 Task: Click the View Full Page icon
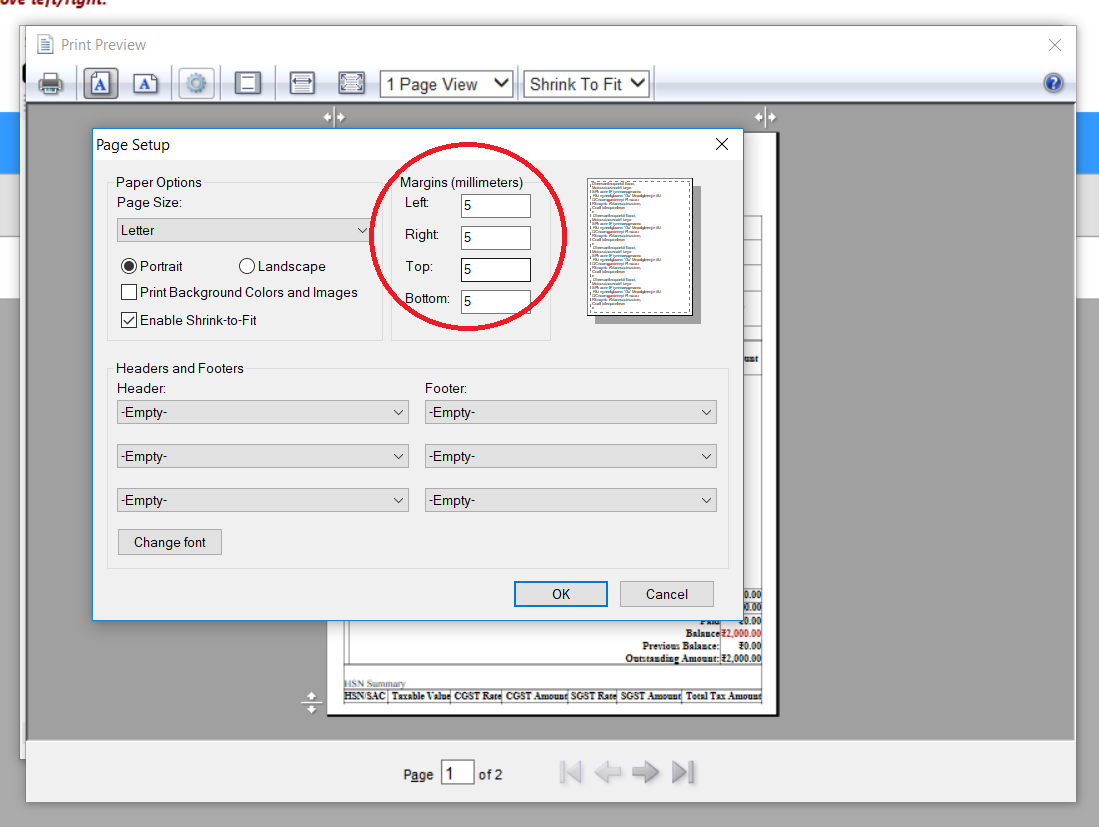[x=351, y=83]
